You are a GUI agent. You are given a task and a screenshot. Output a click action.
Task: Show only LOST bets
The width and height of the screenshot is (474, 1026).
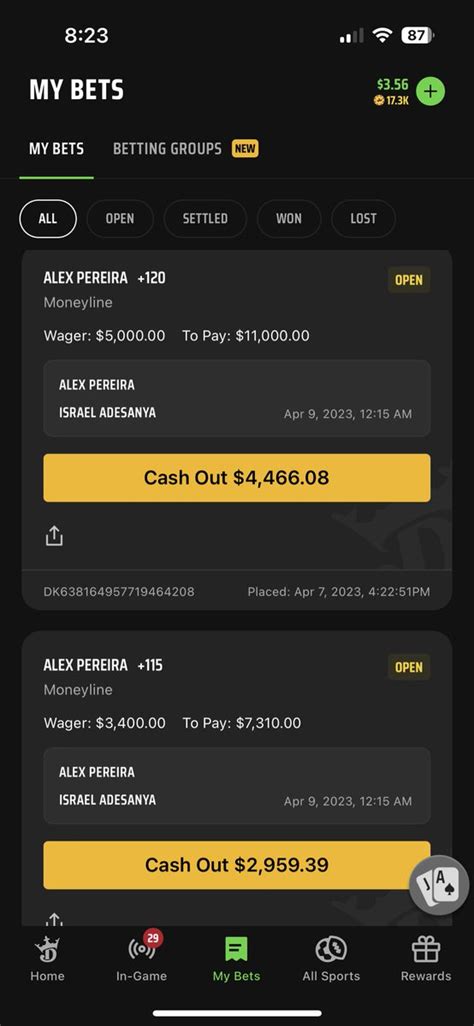(x=363, y=219)
